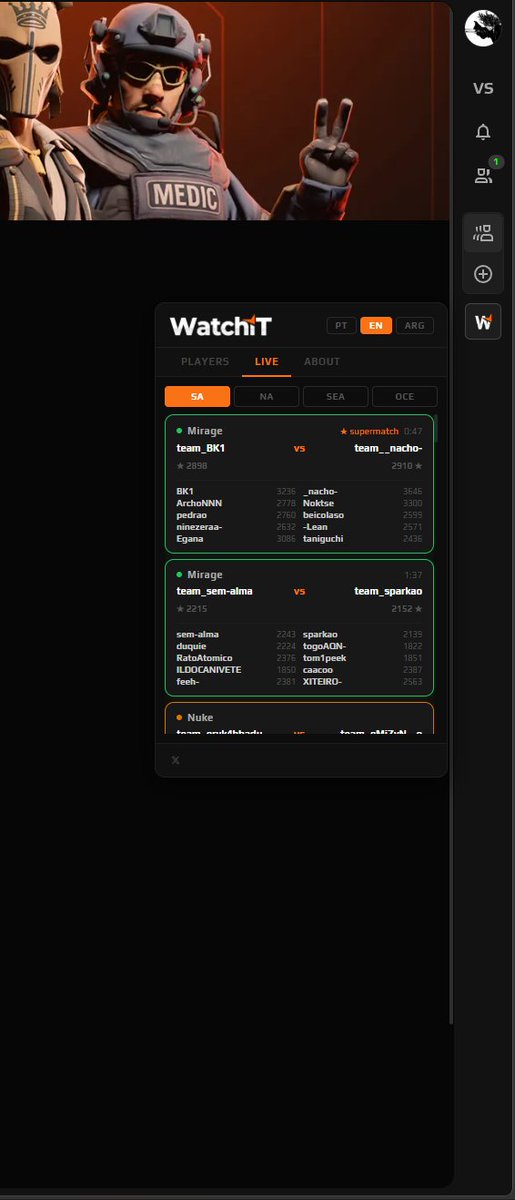The height and width of the screenshot is (1200, 515).
Task: Click player ninezeraa-
Action: point(199,527)
